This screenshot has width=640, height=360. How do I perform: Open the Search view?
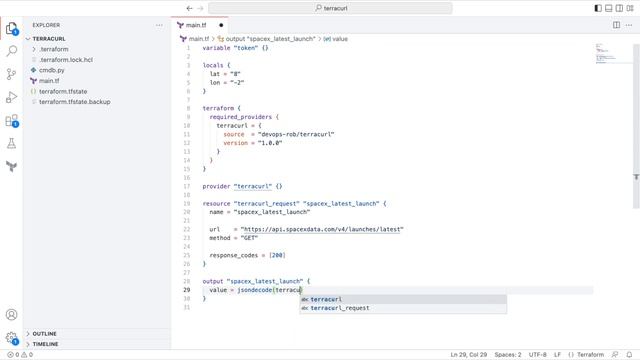pos(11,51)
